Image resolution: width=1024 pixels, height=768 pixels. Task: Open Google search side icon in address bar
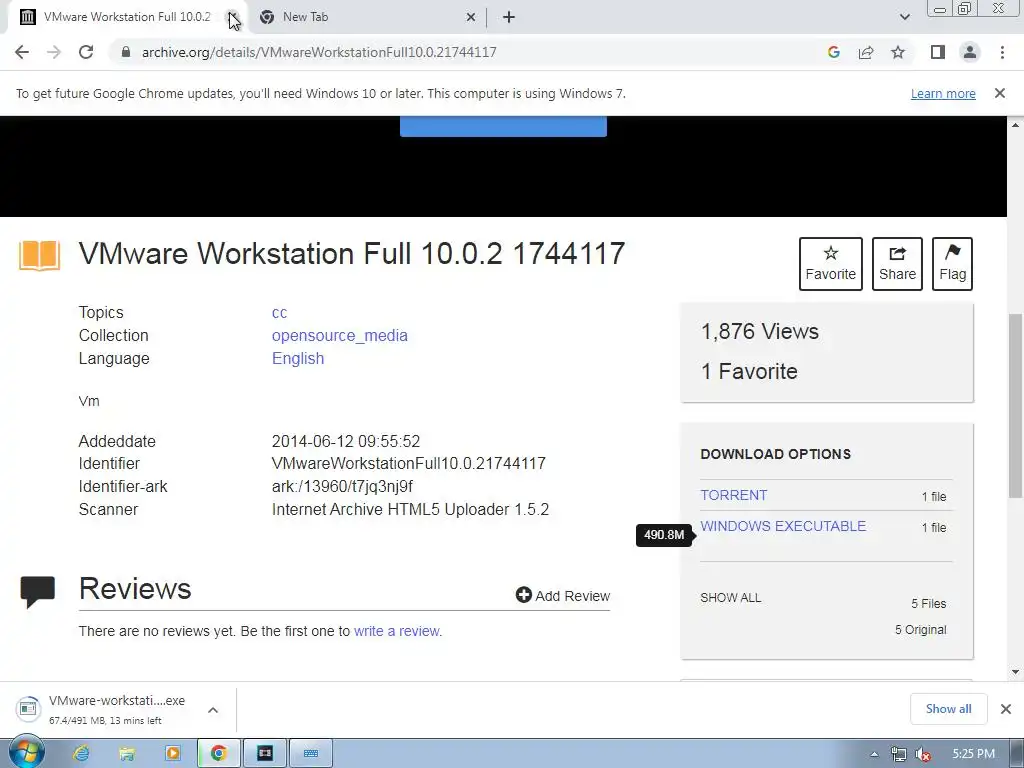[833, 52]
